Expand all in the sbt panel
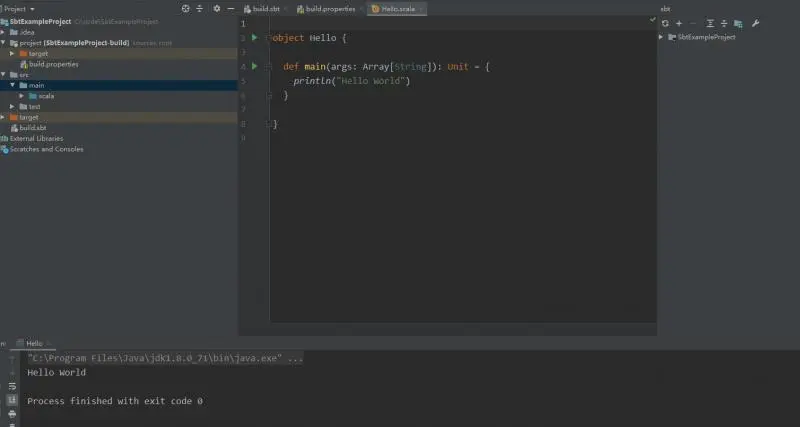The width and height of the screenshot is (800, 427). (710, 23)
